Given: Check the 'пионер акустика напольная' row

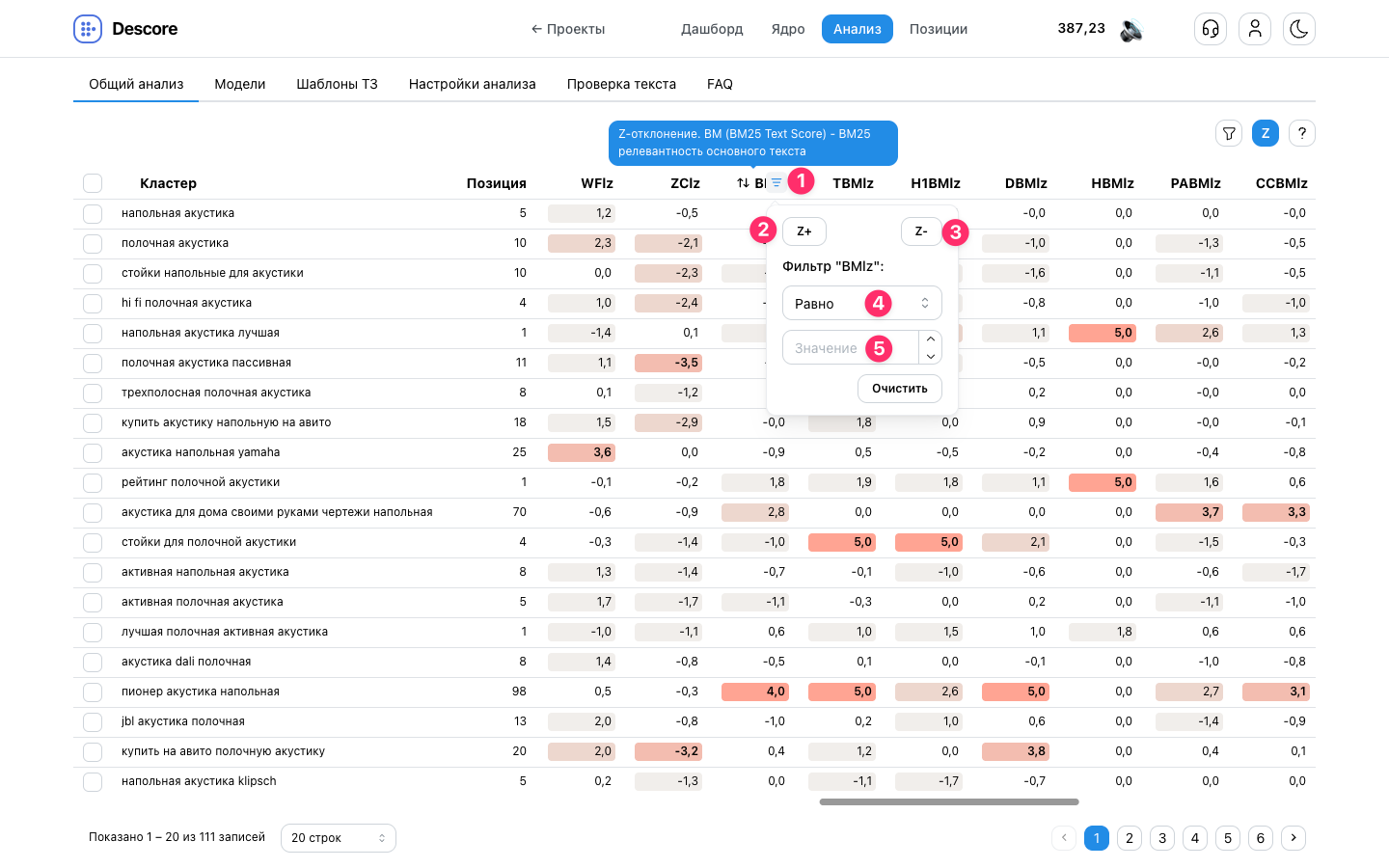Looking at the screenshot, I should (93, 692).
